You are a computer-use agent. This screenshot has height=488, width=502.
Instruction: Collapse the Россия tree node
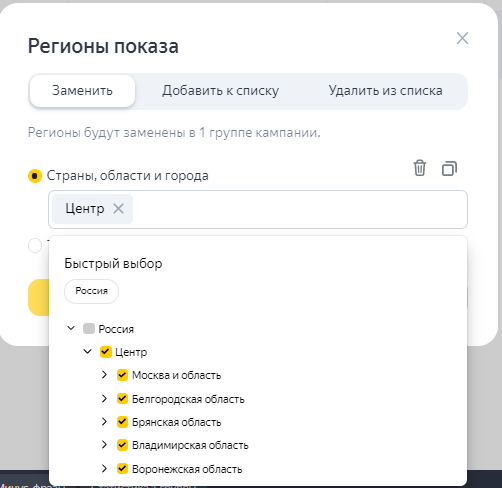click(71, 328)
